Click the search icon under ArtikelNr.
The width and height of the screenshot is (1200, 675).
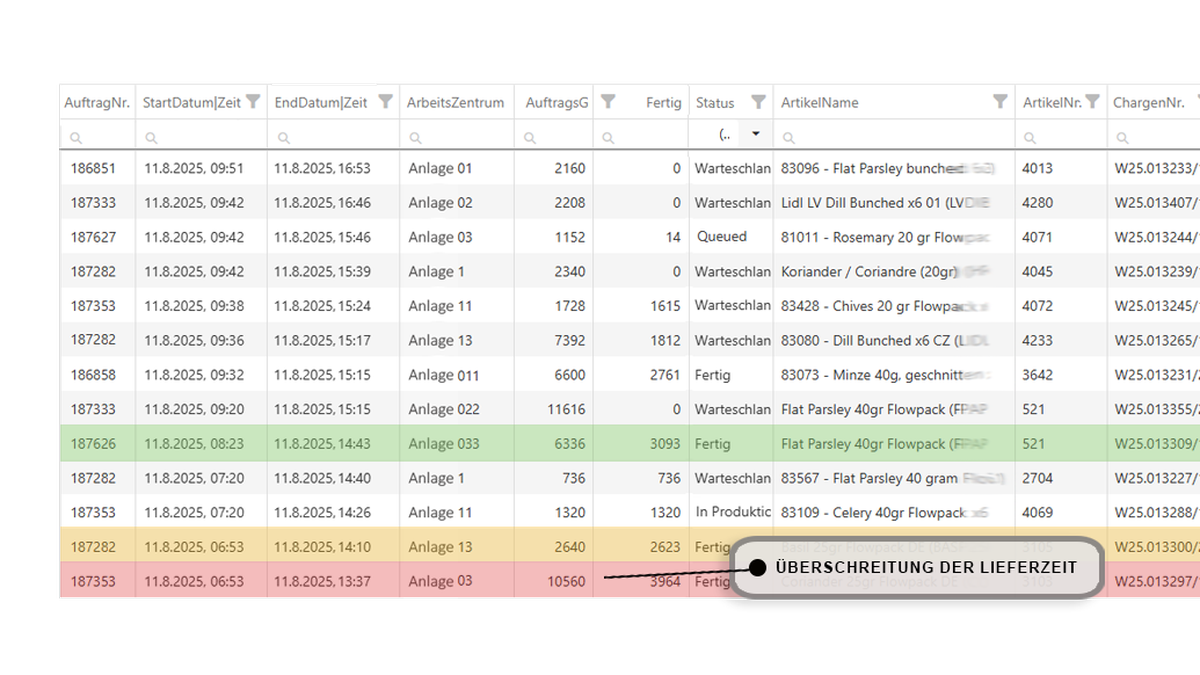point(1032,137)
